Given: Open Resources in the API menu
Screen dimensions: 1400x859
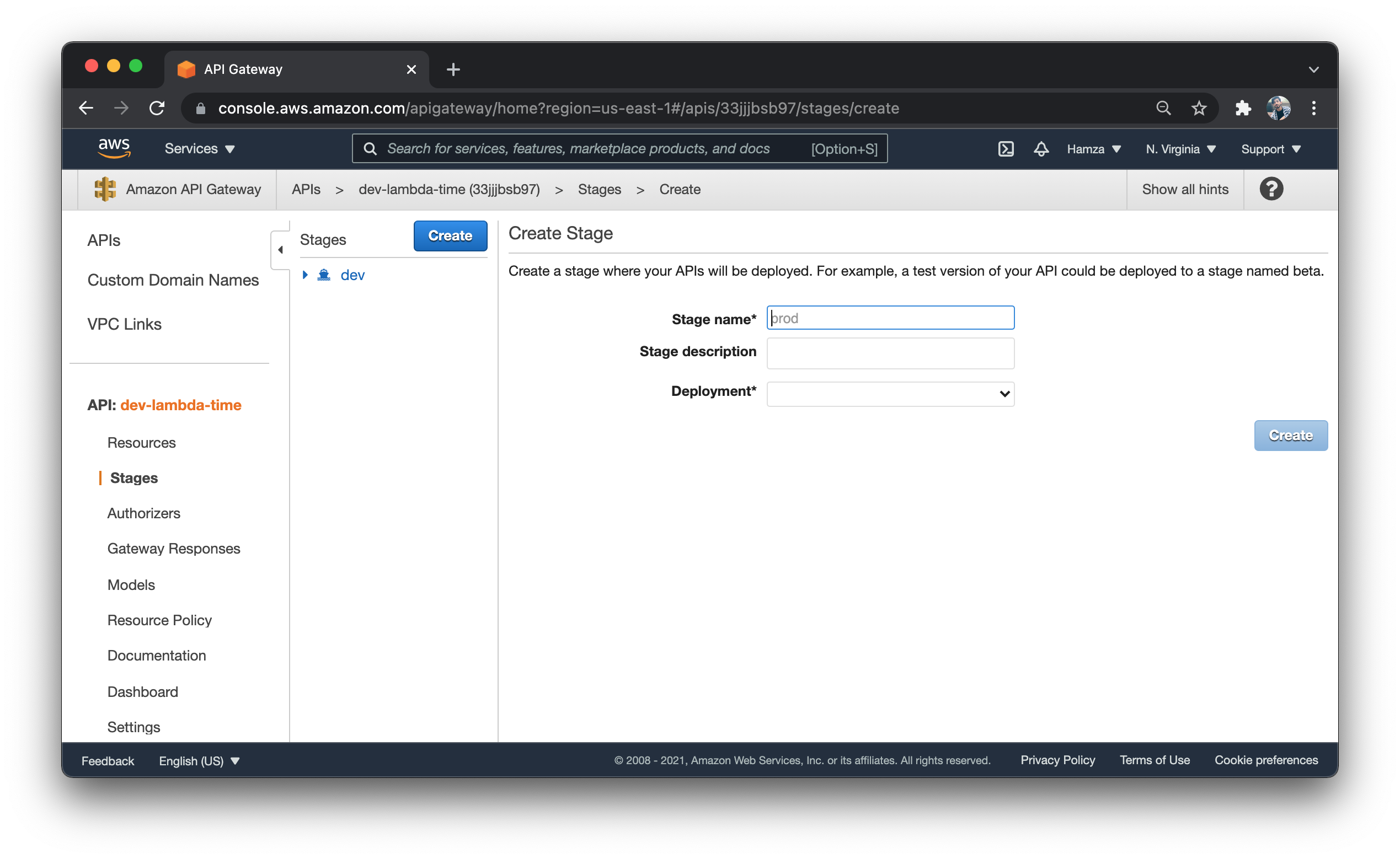Looking at the screenshot, I should coord(142,443).
